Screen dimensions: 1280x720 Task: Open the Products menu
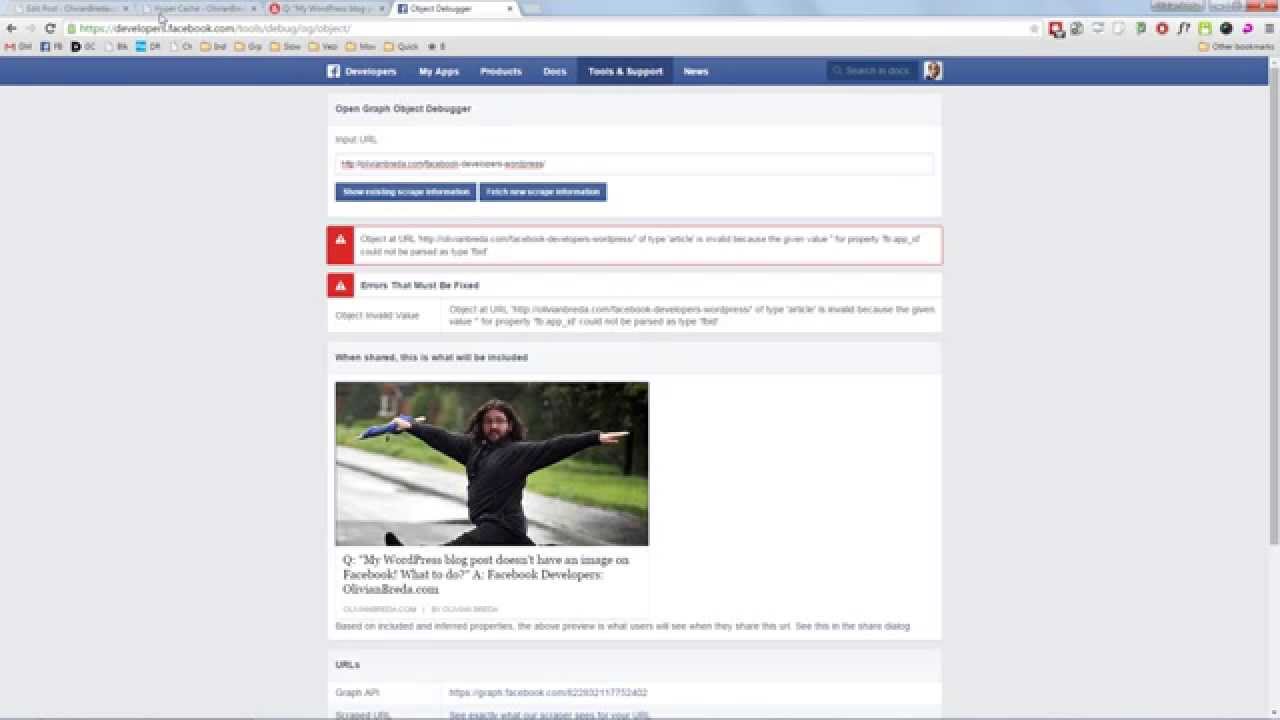click(501, 71)
